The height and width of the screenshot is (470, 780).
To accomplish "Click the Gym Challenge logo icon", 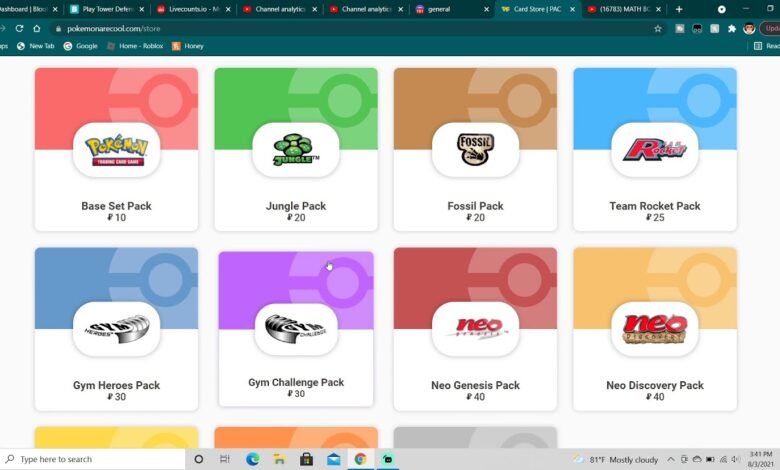I will pyautogui.click(x=296, y=329).
